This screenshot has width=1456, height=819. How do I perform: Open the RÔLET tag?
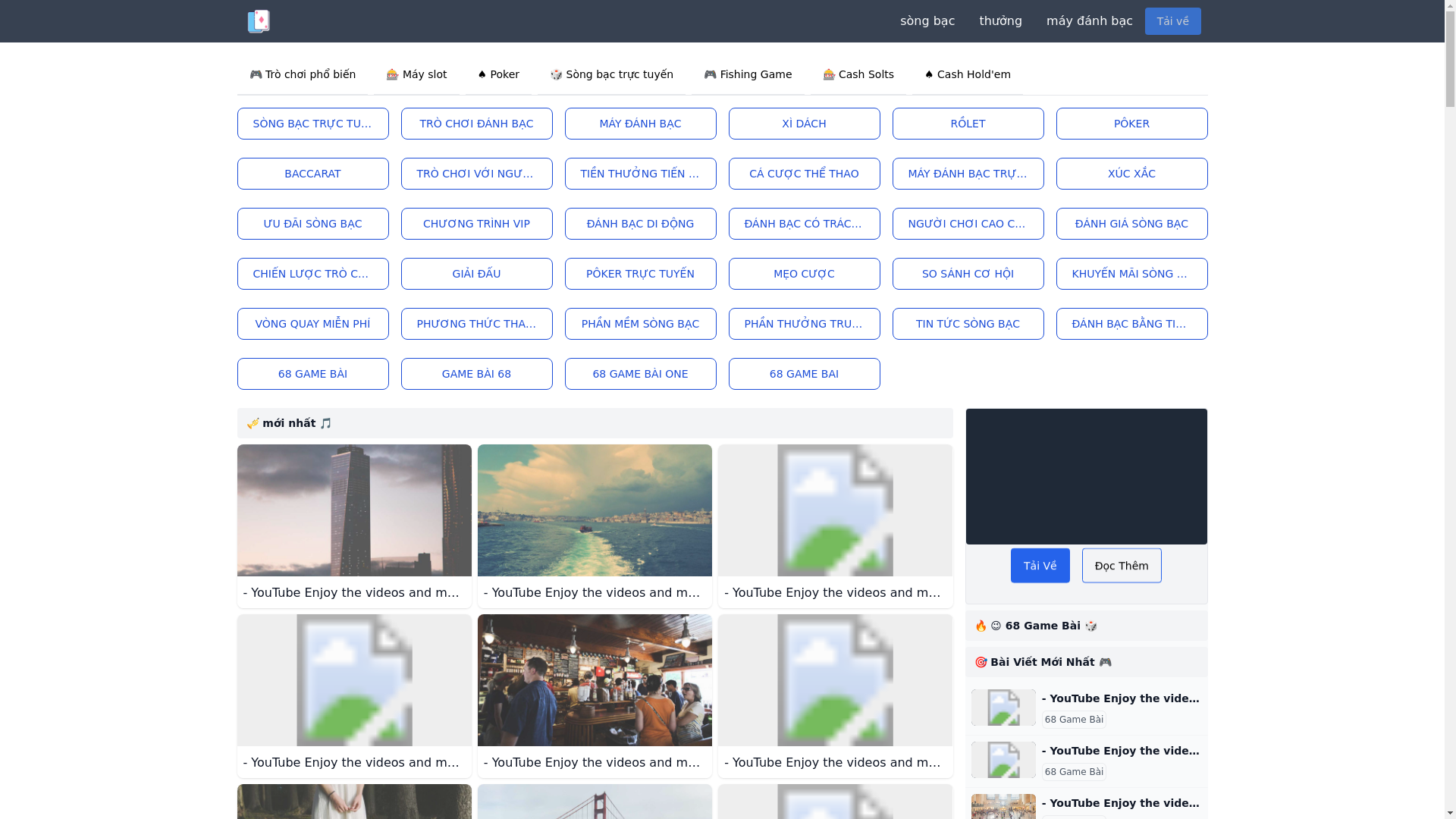(x=968, y=124)
